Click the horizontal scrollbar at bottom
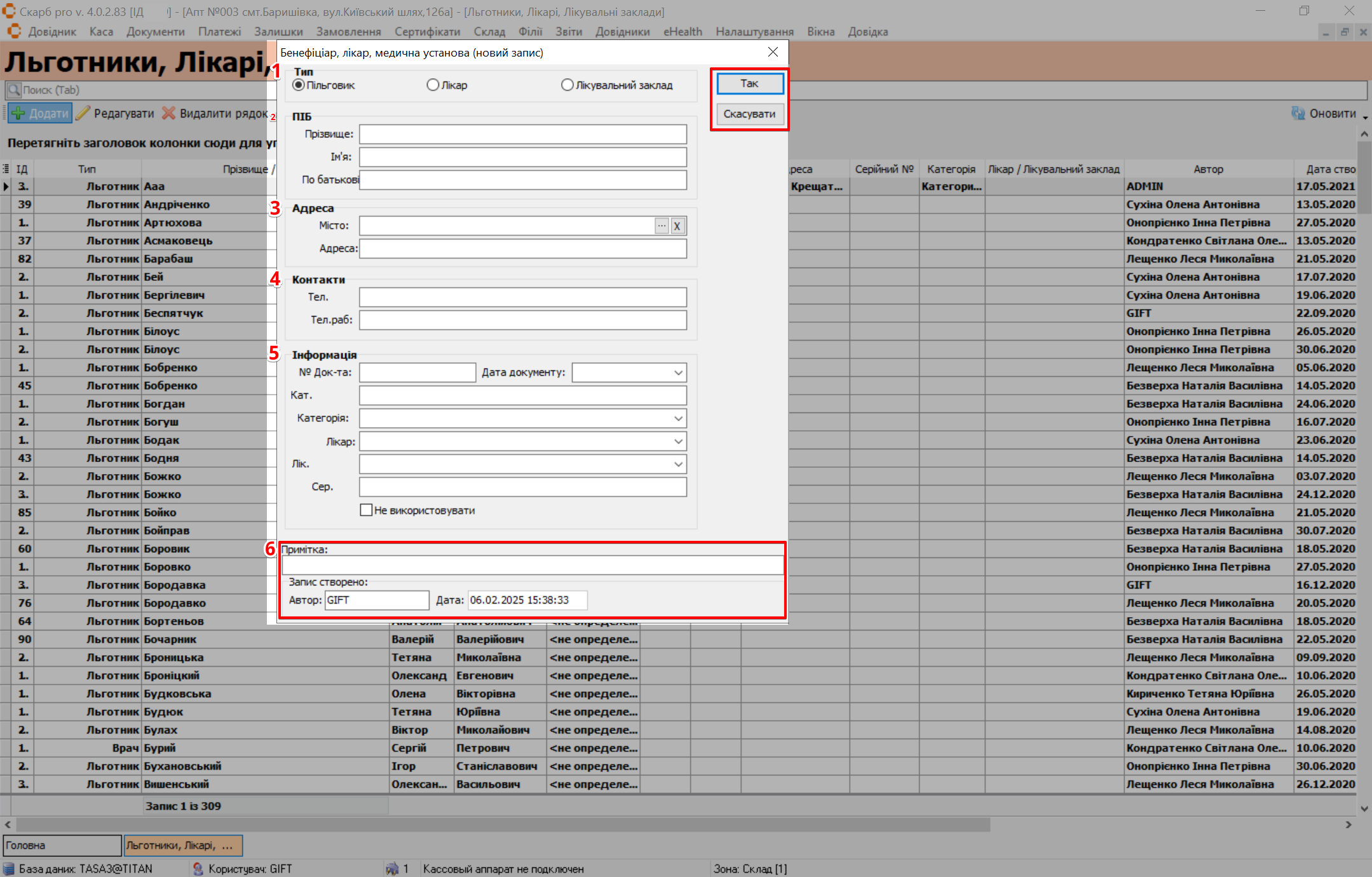This screenshot has height=877, width=1372. 502,824
